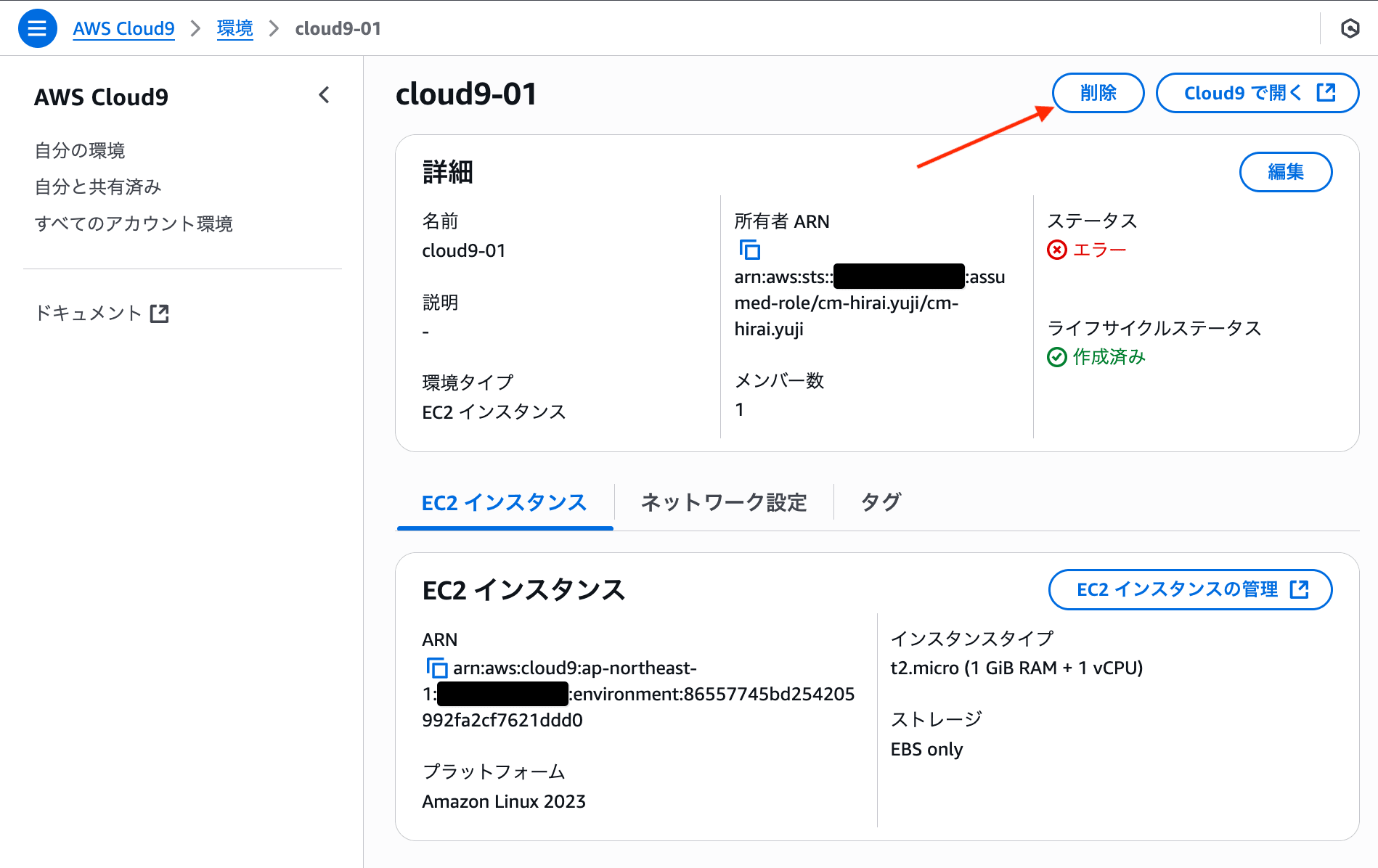Open 自分の環境 in the sidebar
The image size is (1378, 868).
pyautogui.click(x=80, y=150)
